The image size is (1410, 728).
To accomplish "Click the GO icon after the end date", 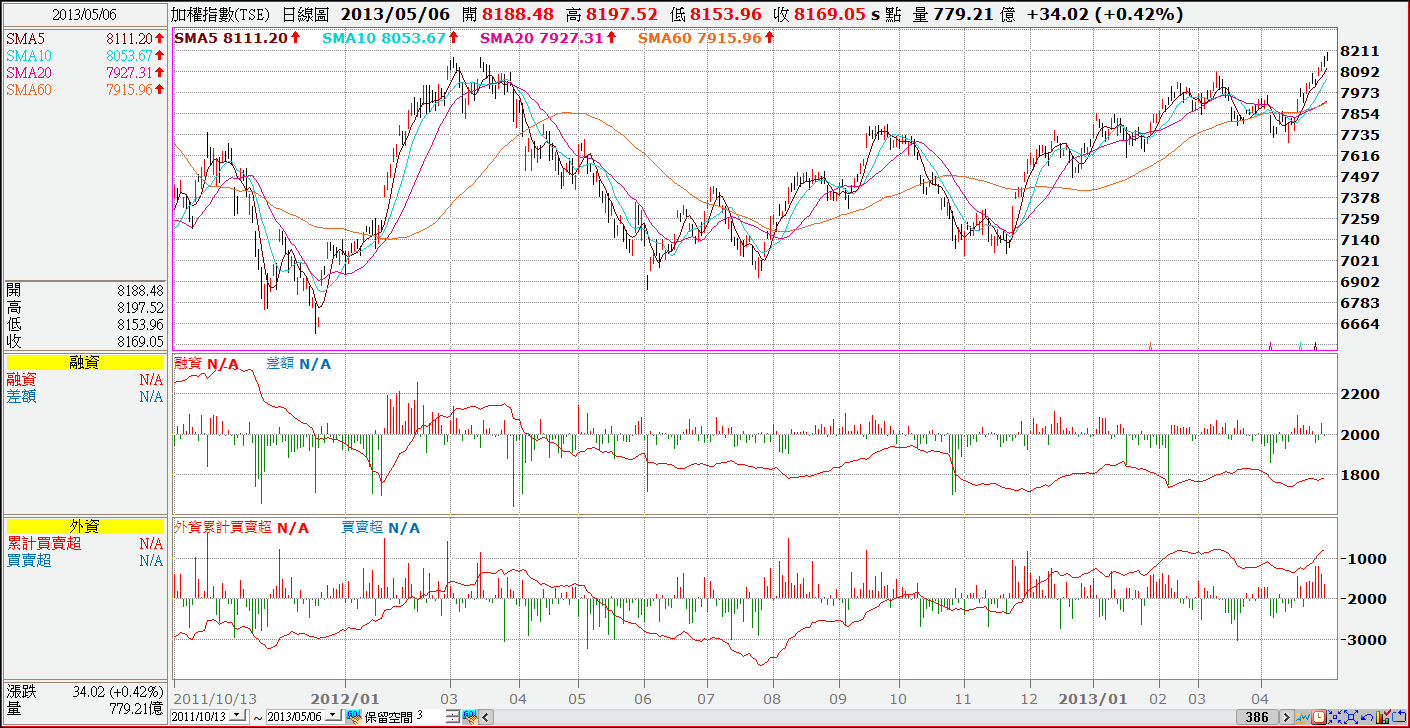I will (x=353, y=717).
